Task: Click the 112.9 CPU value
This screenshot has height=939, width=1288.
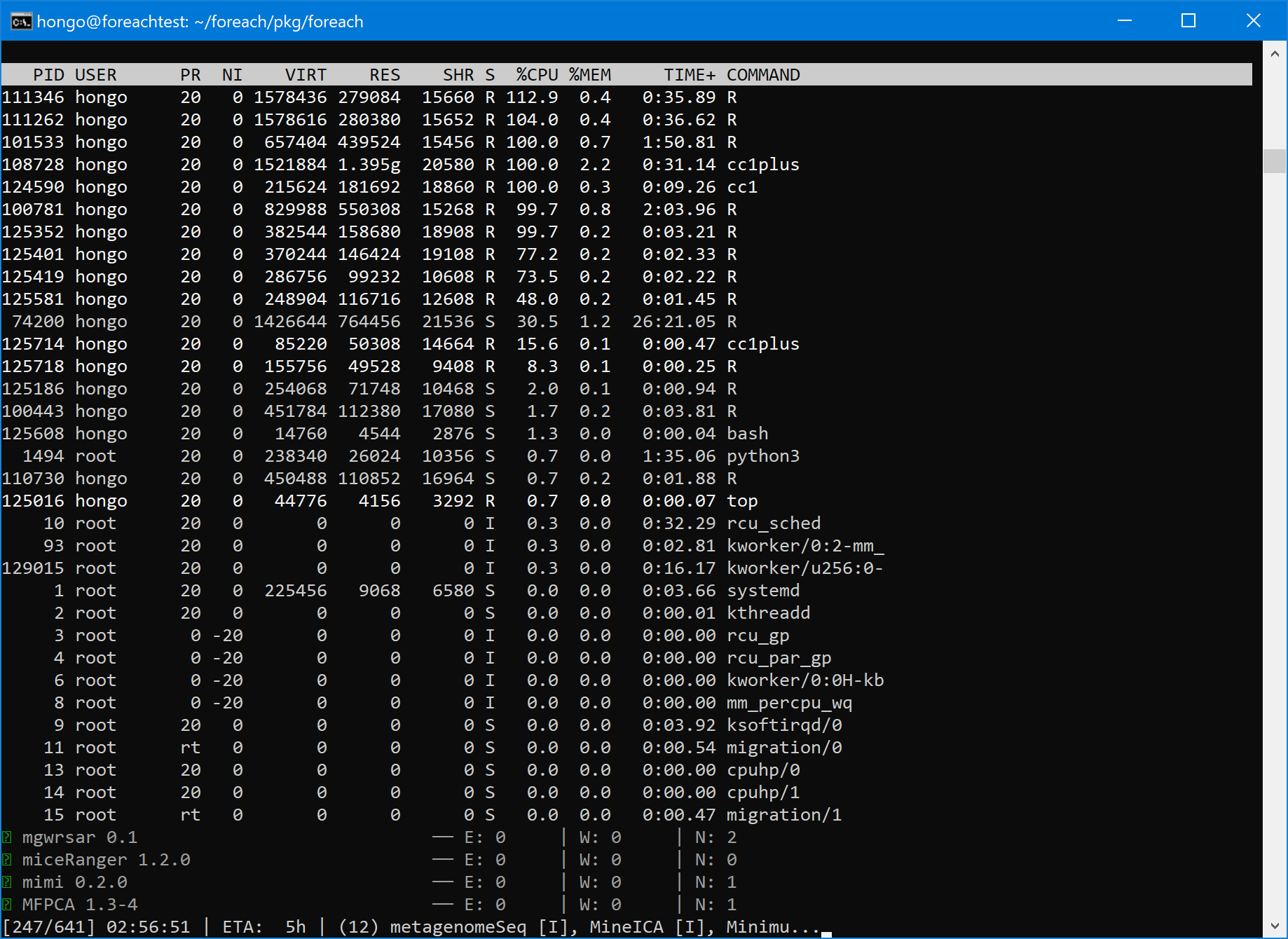Action: point(532,97)
